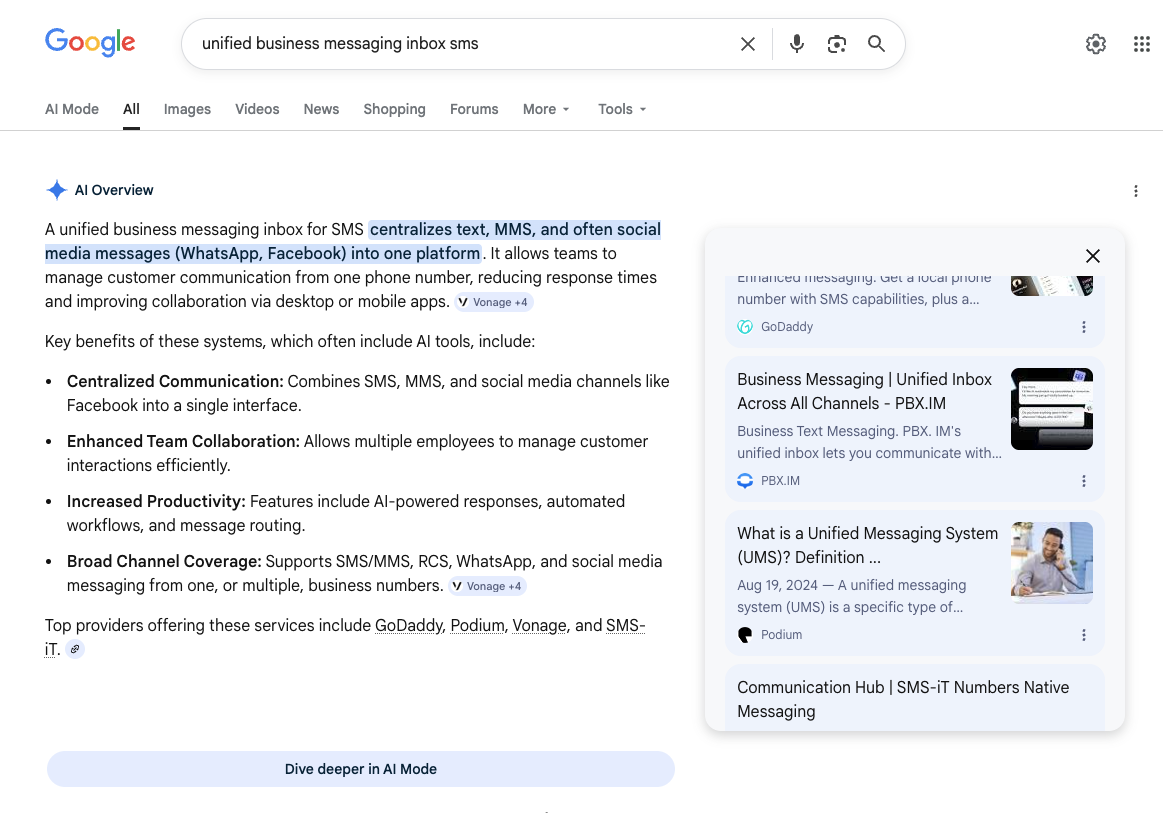Switch to News tab
1163x813 pixels.
(321, 109)
